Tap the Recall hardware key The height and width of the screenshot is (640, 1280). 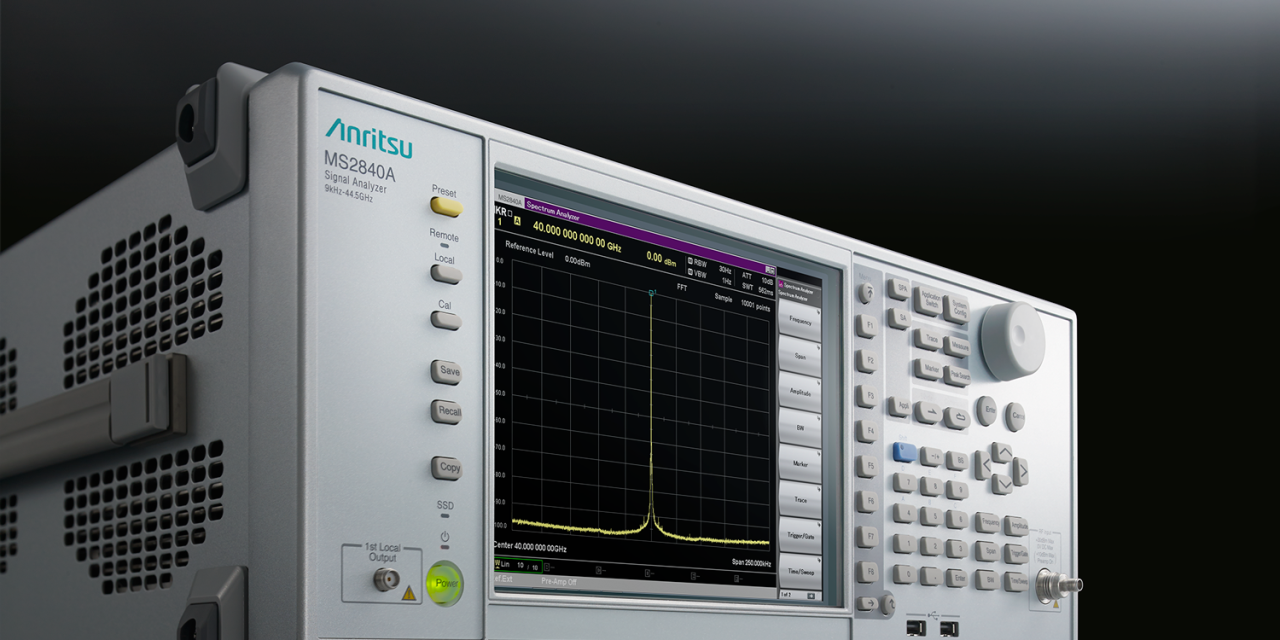(446, 412)
